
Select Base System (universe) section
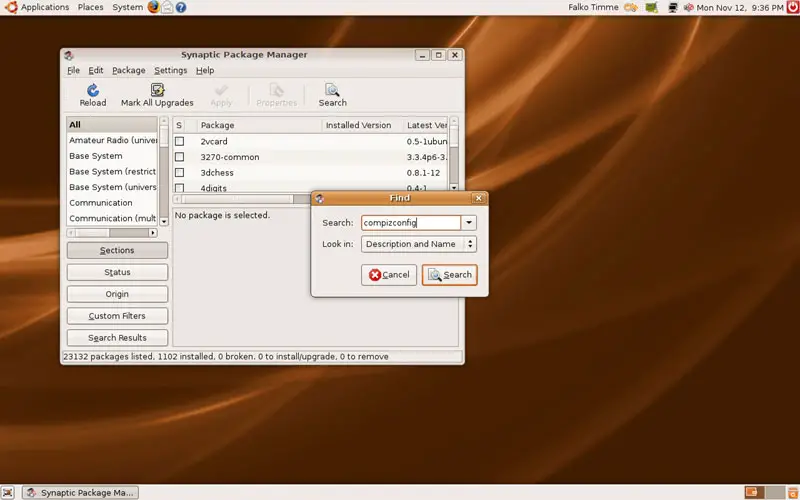pyautogui.click(x=112, y=187)
